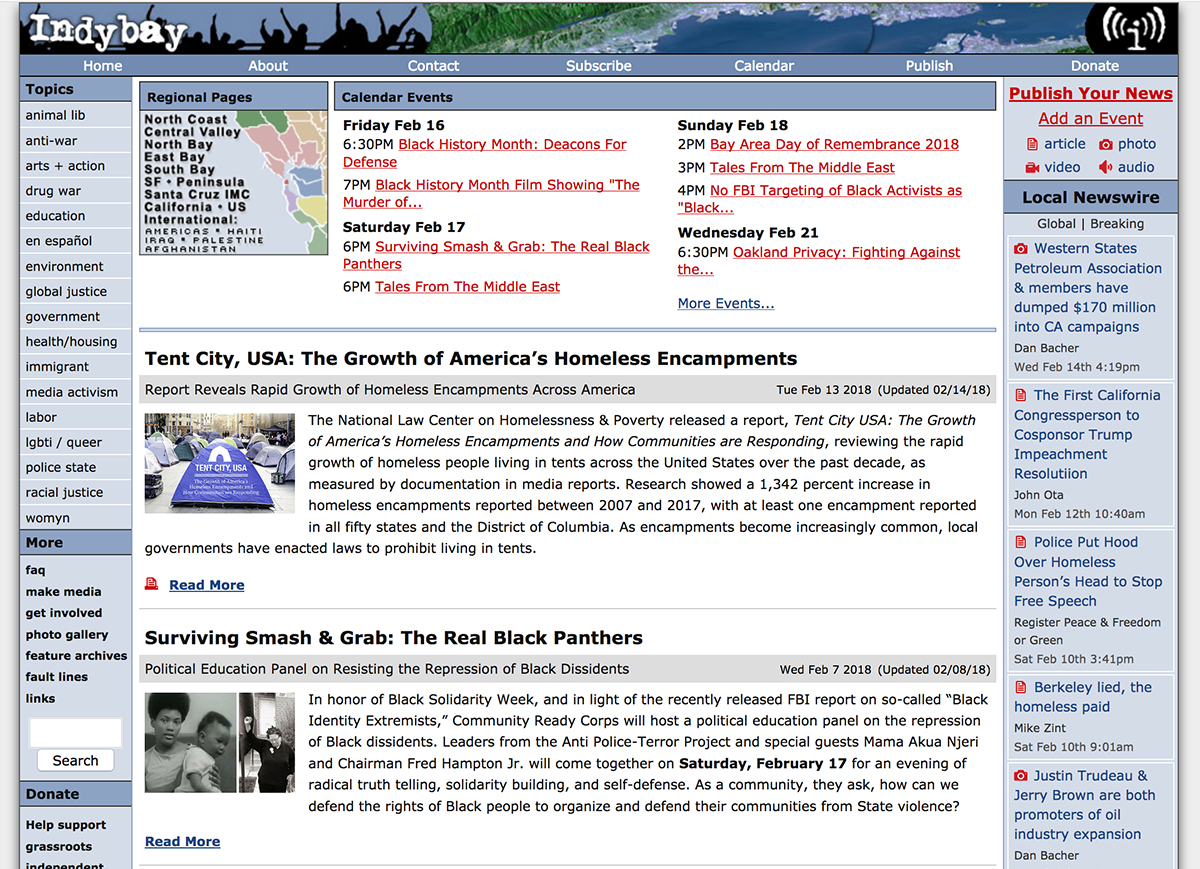The image size is (1200, 869).
Task: Click camera icon beside Western States Petroleum story
Action: (x=1021, y=248)
